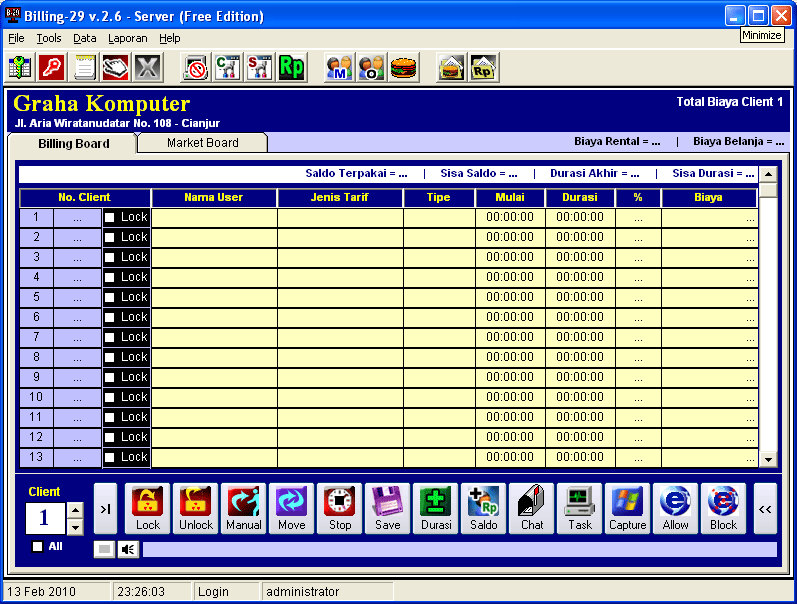
Task: Tick the Lock checkbox for client 7
Action: tap(109, 338)
